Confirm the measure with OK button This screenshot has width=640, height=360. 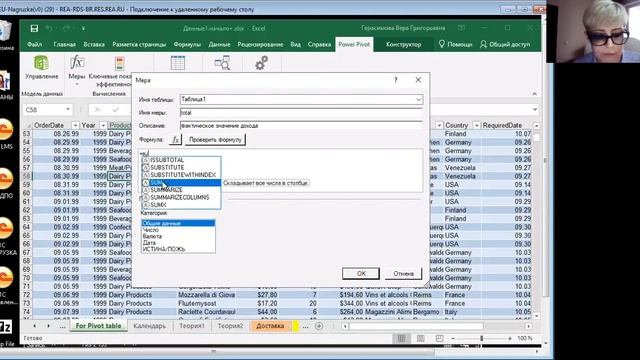point(361,273)
